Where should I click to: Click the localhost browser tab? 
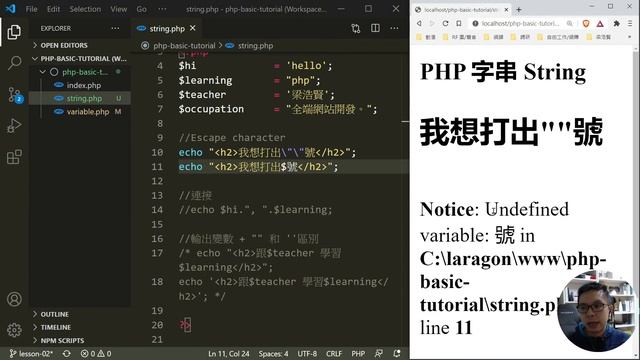coord(461,10)
